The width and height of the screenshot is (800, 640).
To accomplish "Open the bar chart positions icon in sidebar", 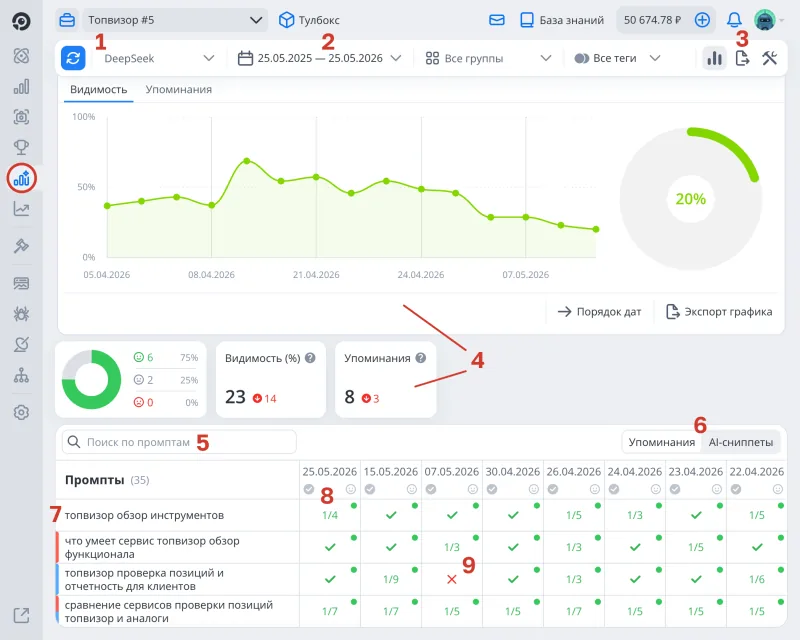I will [21, 87].
